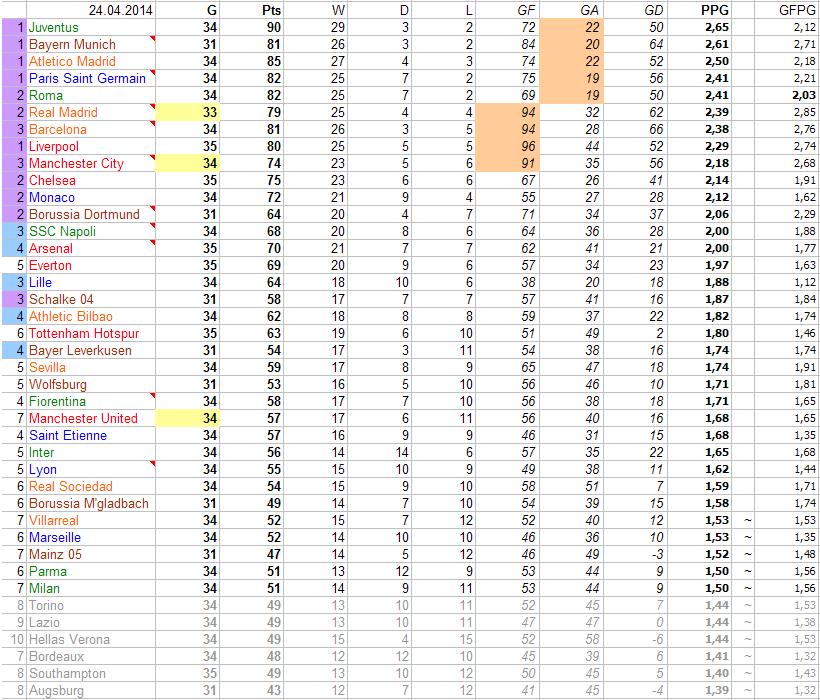Select the SSC Napoli cell
Image resolution: width=820 pixels, height=700 pixels.
pyautogui.click(x=91, y=231)
